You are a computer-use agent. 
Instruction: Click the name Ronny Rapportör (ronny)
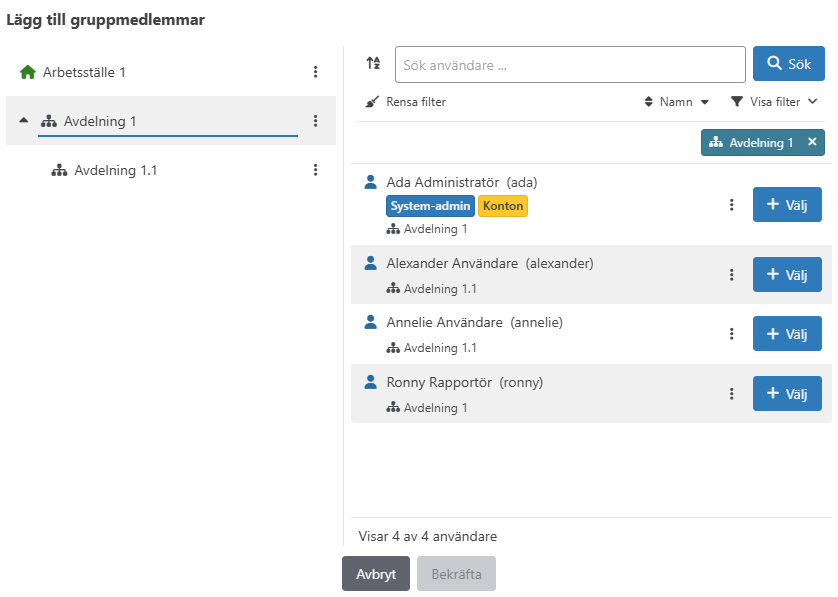click(465, 383)
